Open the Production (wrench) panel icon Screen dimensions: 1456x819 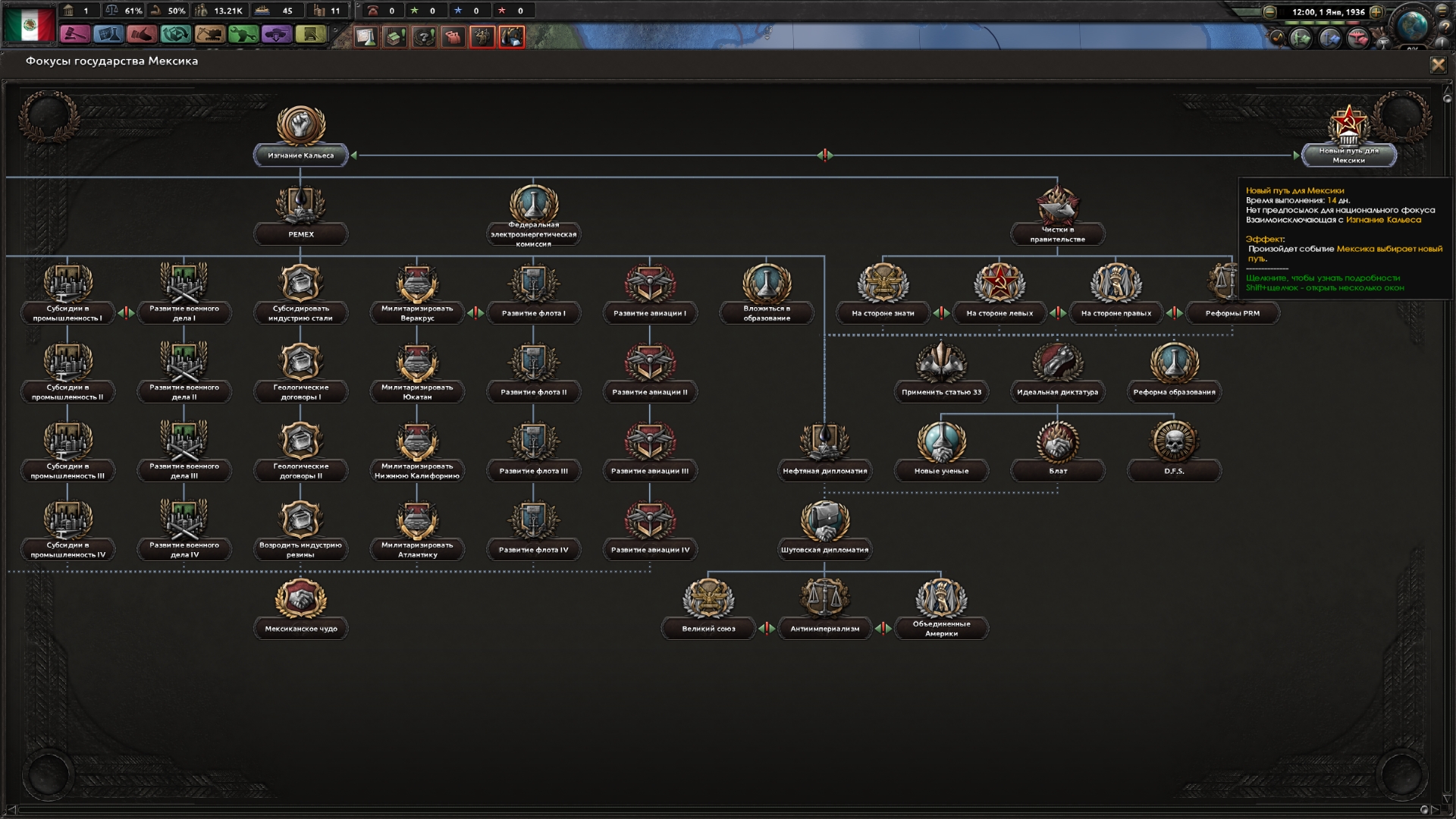pos(243,35)
